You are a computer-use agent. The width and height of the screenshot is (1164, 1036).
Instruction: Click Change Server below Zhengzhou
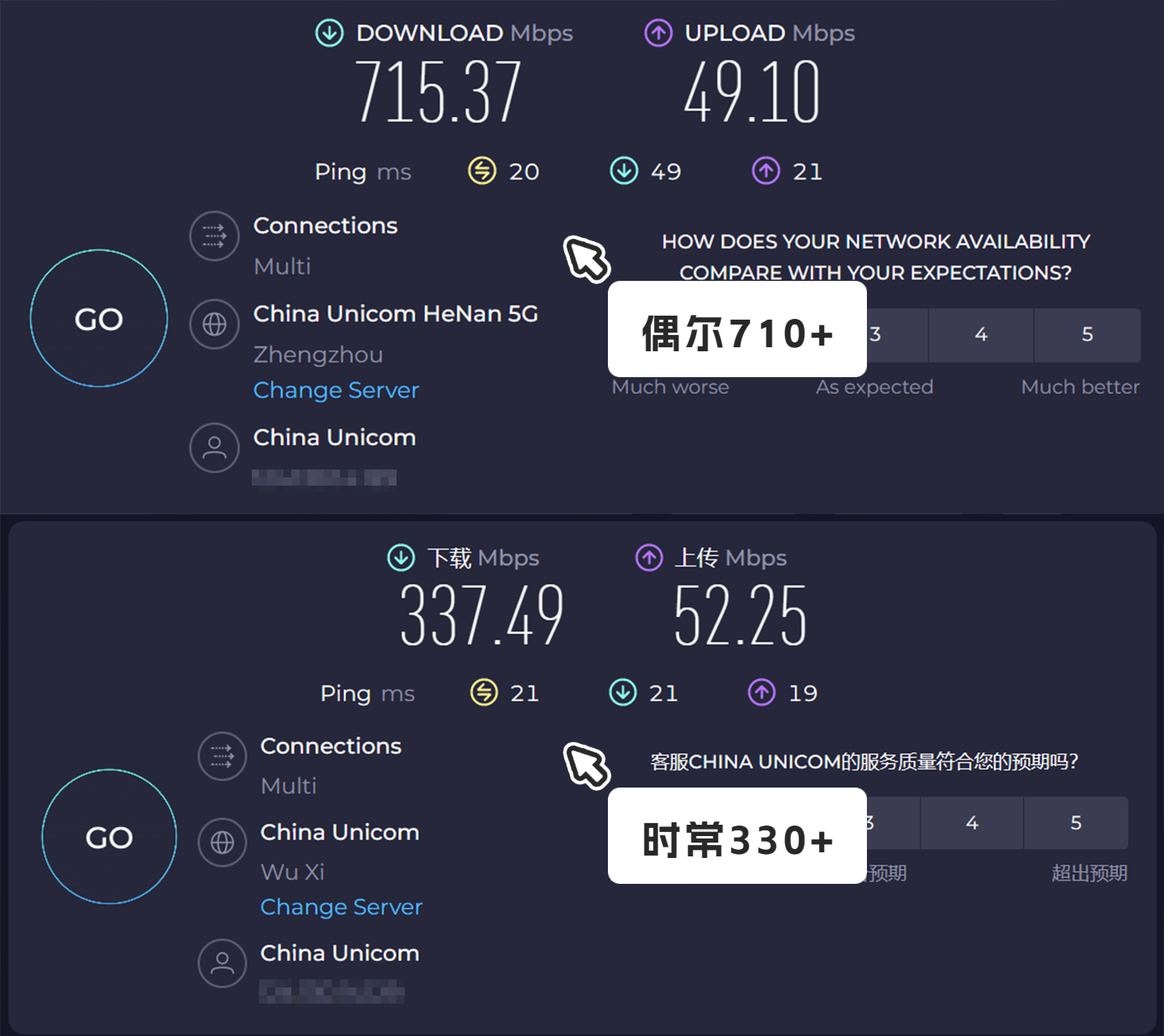coord(336,390)
